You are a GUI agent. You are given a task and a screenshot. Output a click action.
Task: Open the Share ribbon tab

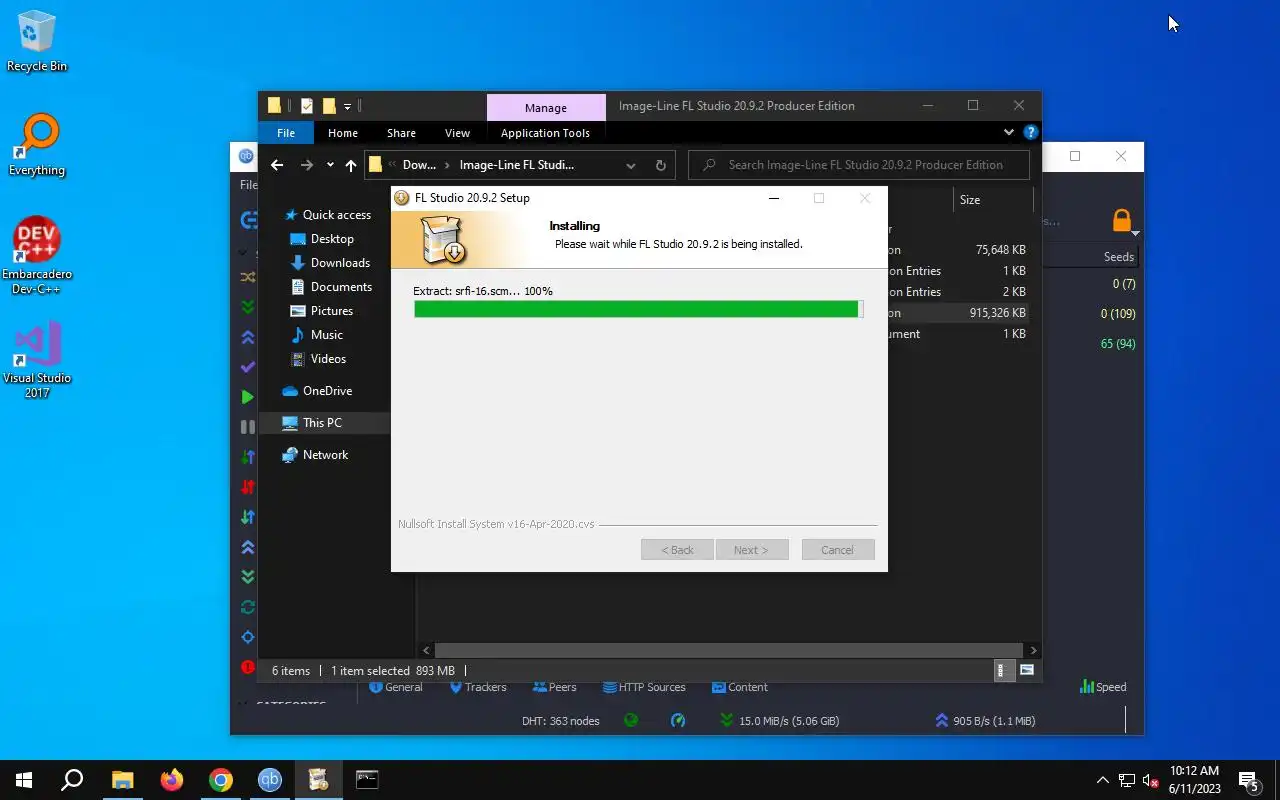tap(401, 133)
